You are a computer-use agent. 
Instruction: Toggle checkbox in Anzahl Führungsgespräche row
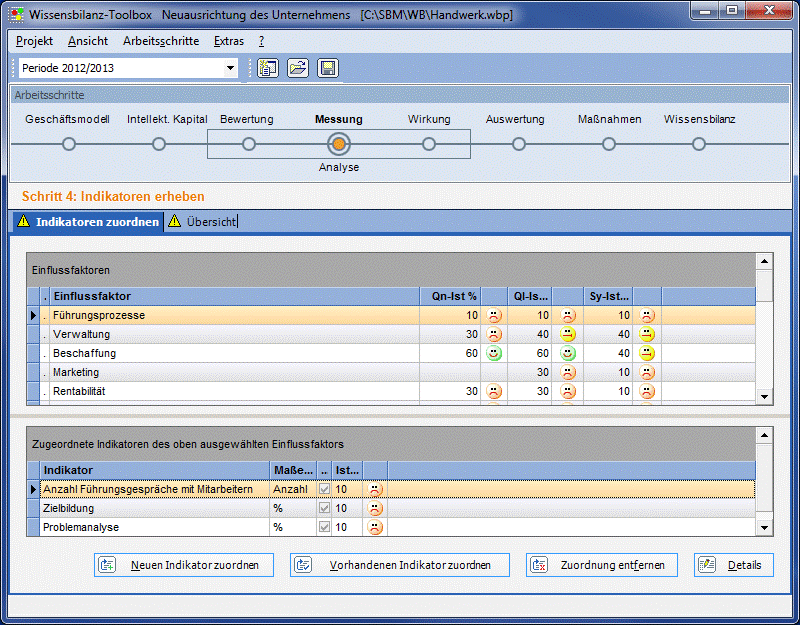(324, 489)
